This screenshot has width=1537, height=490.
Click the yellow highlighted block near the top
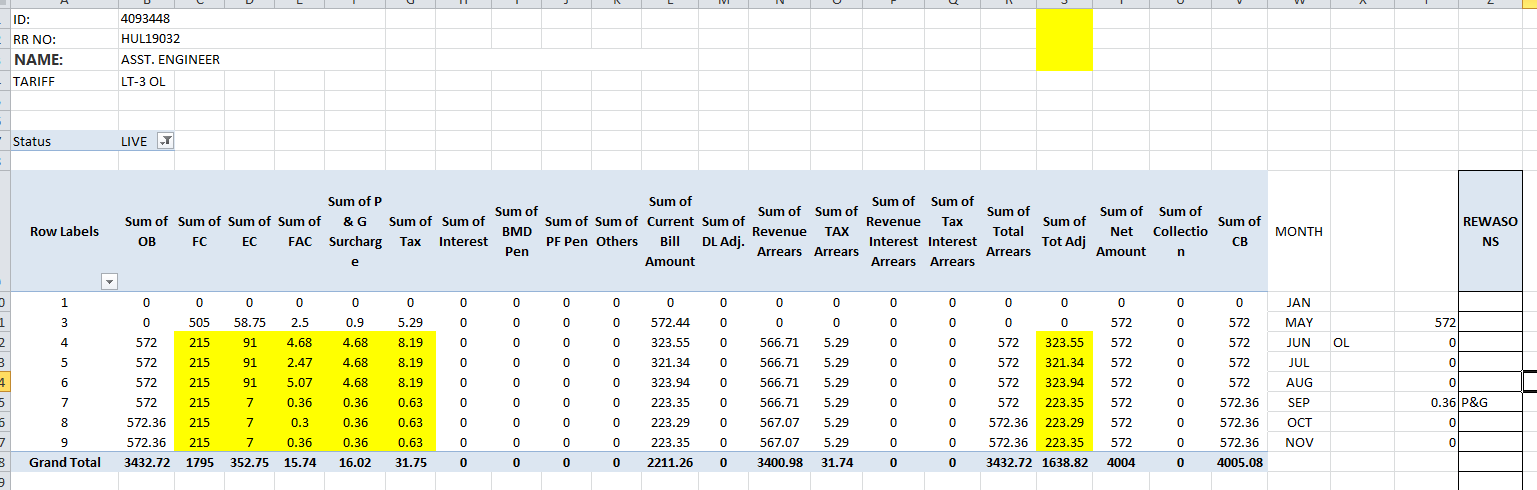[1064, 41]
